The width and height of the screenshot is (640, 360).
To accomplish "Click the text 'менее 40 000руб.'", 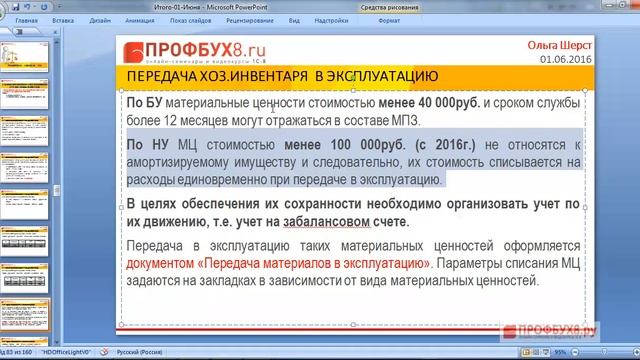I will [x=429, y=103].
